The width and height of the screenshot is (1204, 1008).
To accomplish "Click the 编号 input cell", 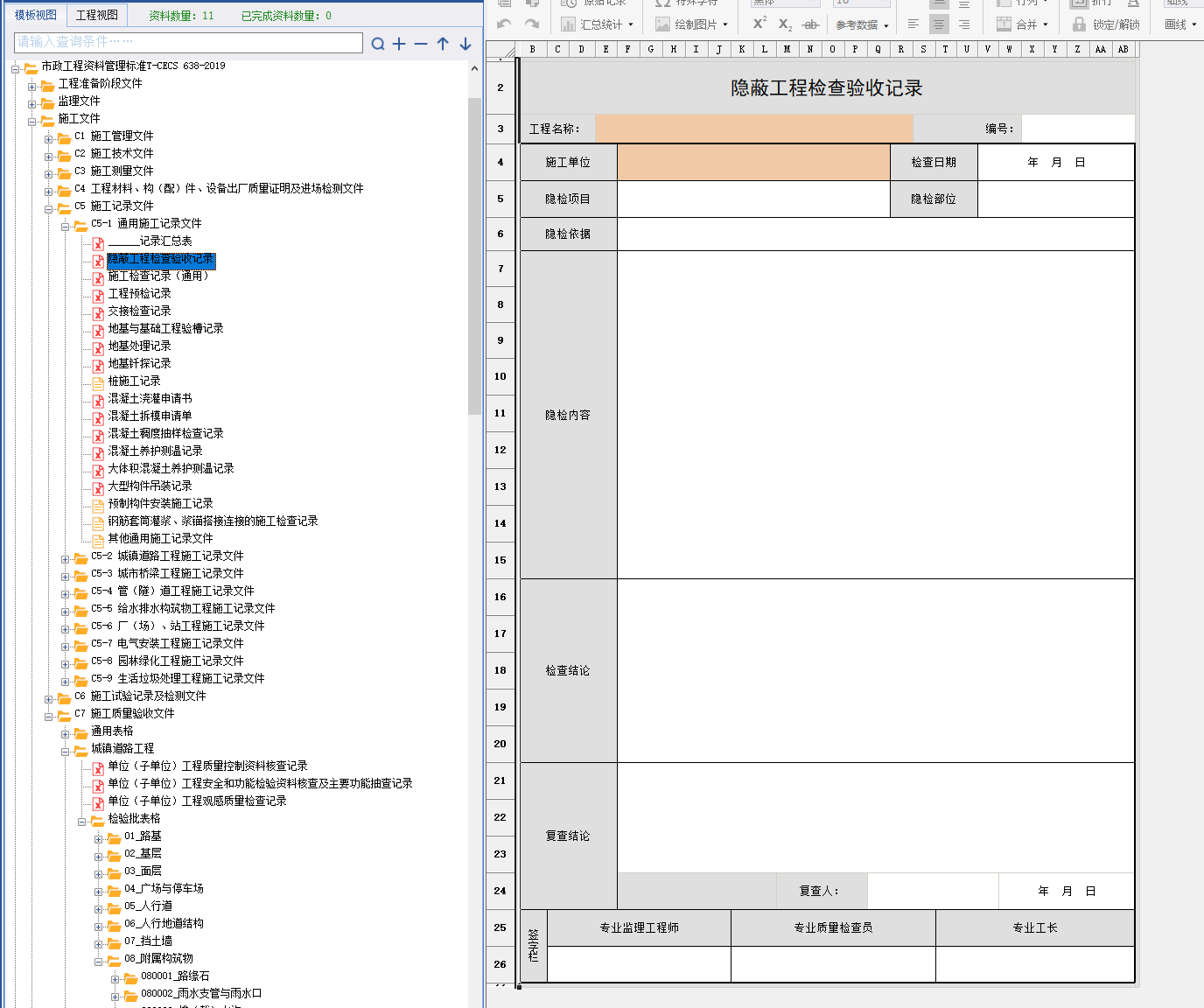I will [x=1078, y=129].
